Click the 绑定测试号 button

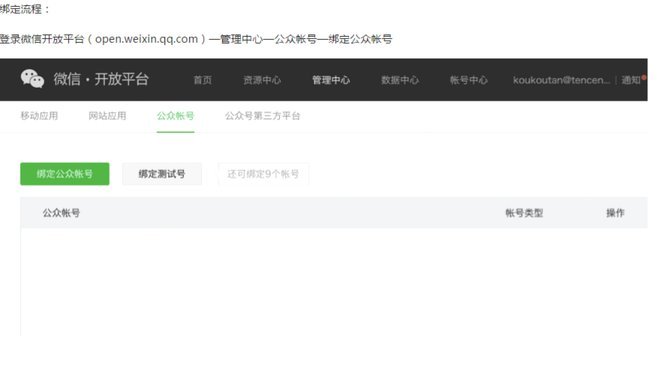point(162,174)
